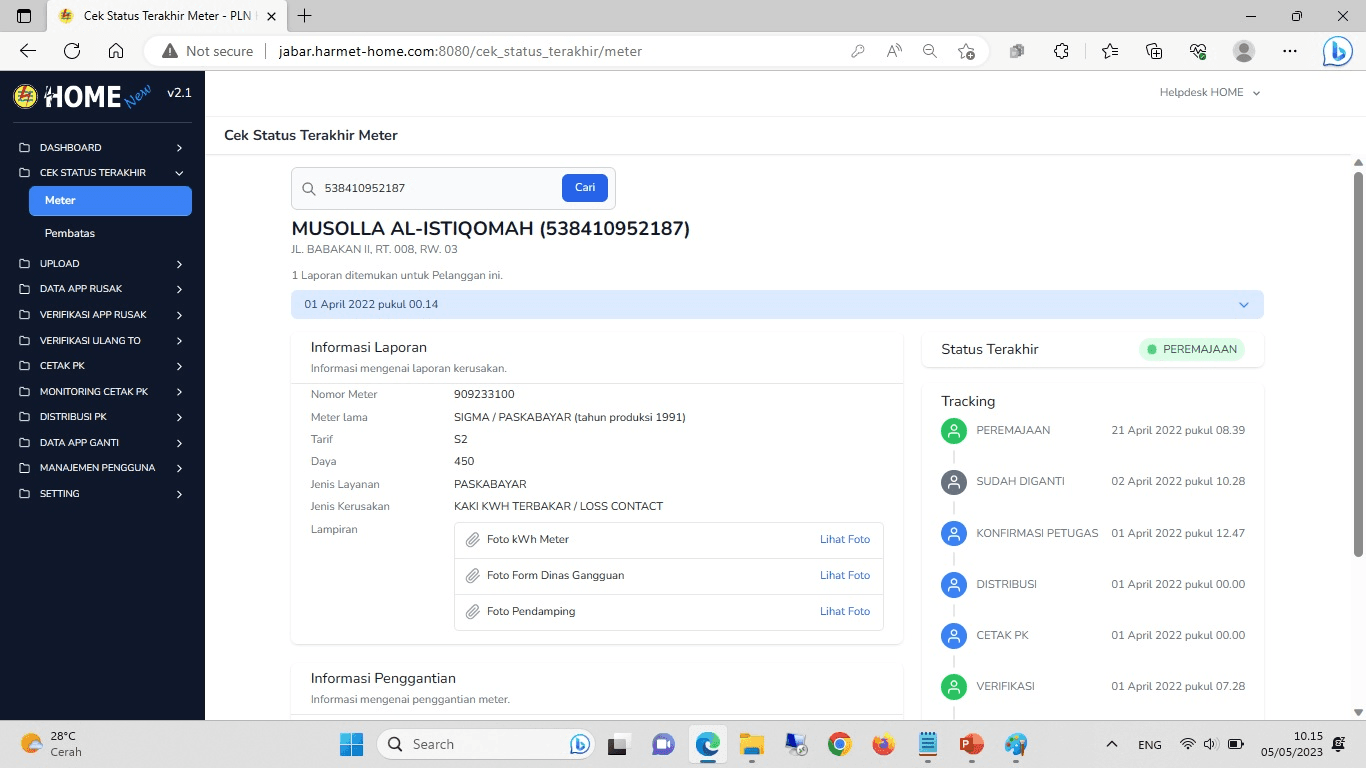This screenshot has height=768, width=1366.
Task: Click the weather widget showing 28°C Cerah
Action: 52,744
